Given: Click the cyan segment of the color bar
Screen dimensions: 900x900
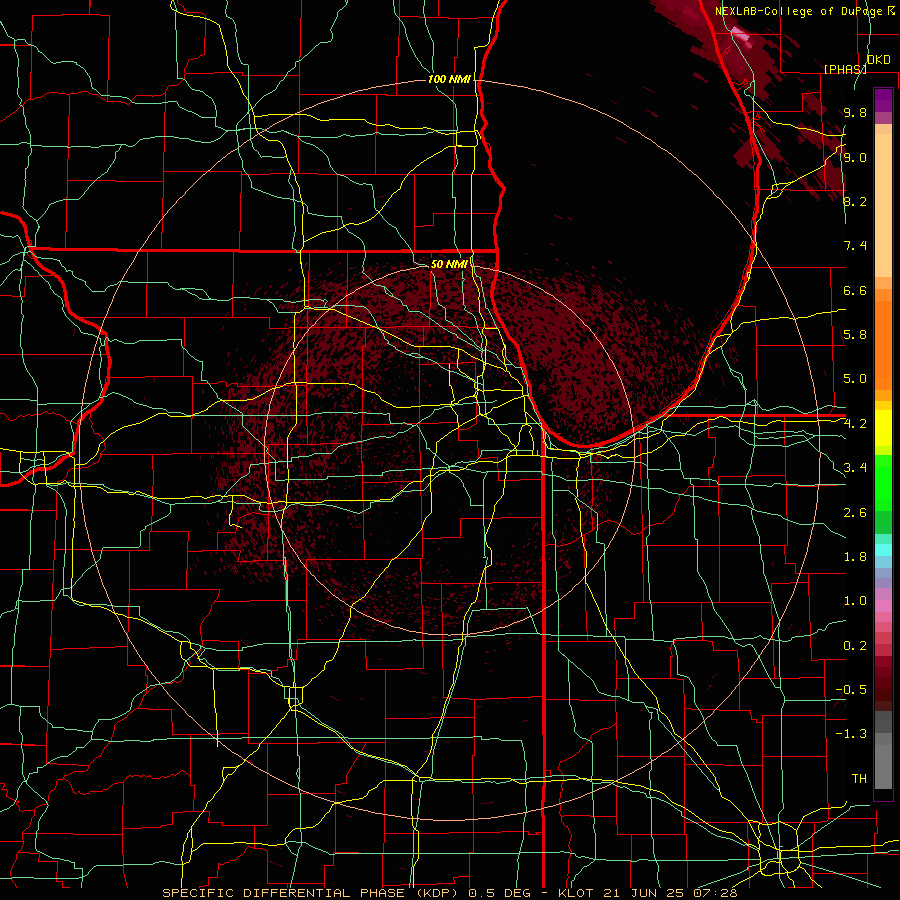Looking at the screenshot, I should [x=883, y=550].
